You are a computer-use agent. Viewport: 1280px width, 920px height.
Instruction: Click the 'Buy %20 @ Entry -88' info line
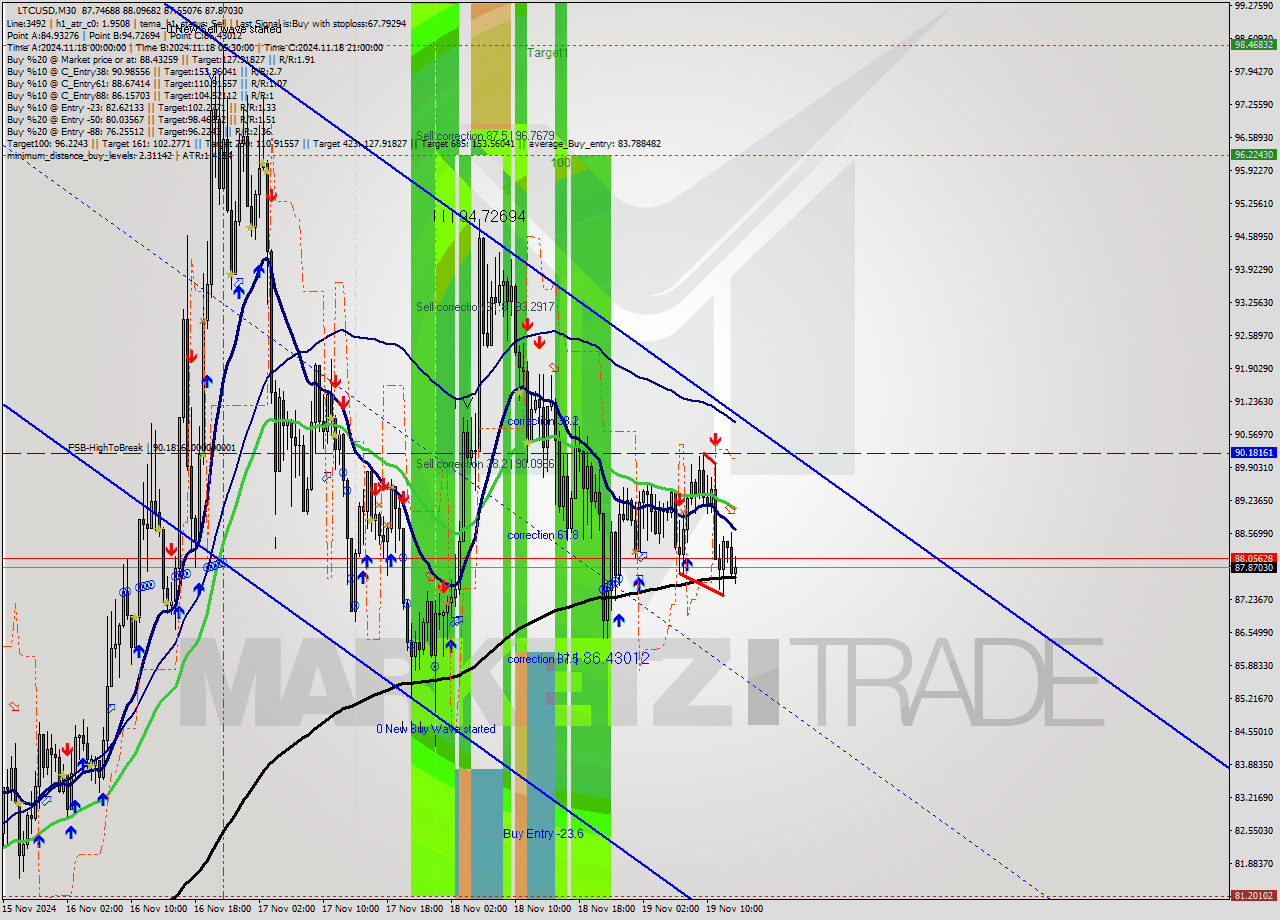click(x=141, y=132)
